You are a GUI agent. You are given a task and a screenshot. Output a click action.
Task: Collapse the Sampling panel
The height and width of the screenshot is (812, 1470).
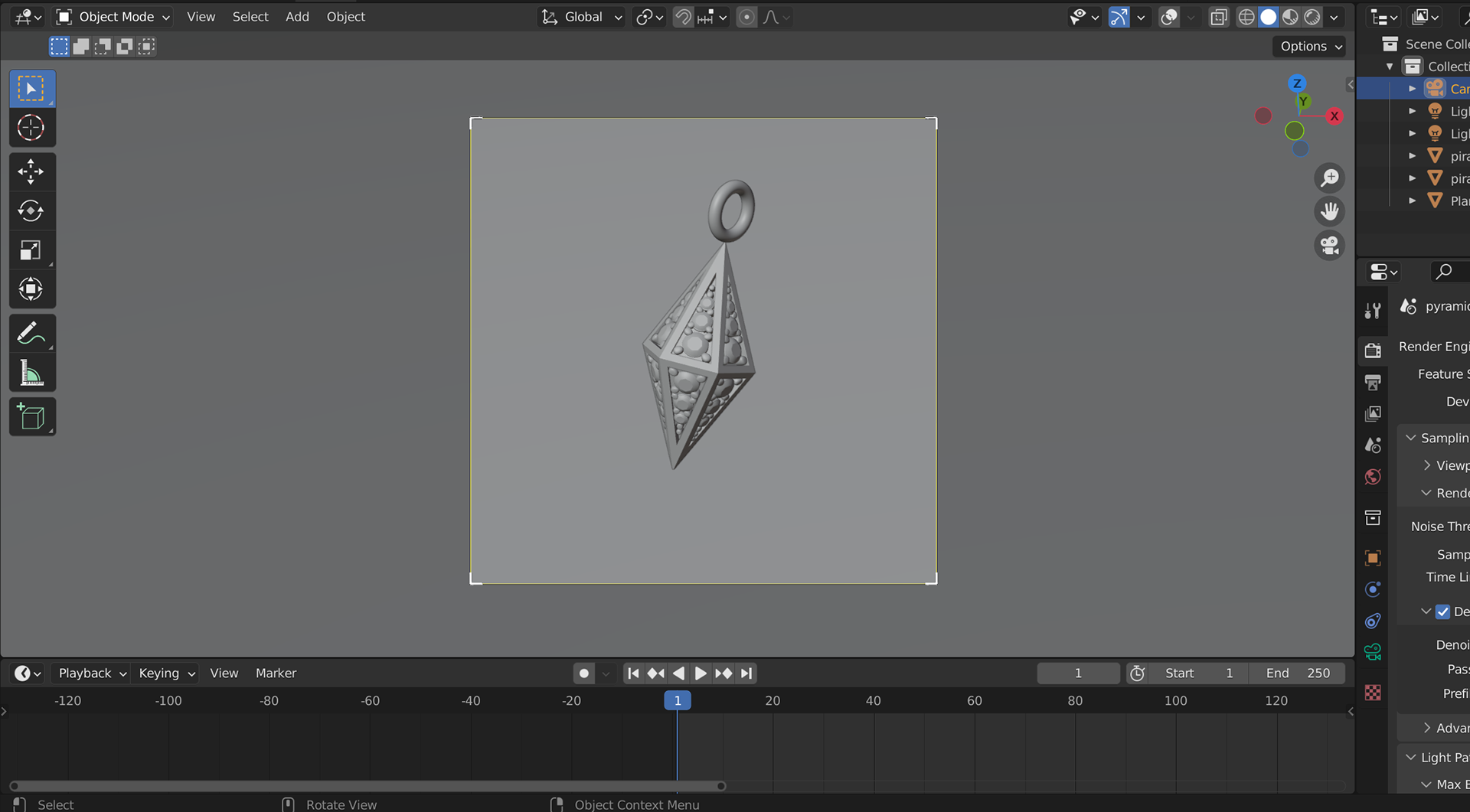pyautogui.click(x=1410, y=438)
